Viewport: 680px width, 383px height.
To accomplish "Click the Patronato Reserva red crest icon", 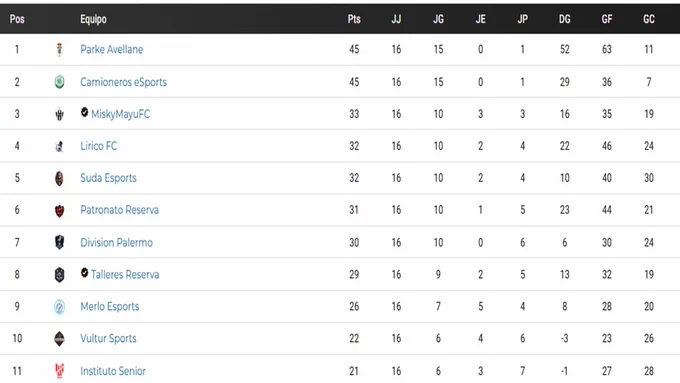I will (x=59, y=210).
